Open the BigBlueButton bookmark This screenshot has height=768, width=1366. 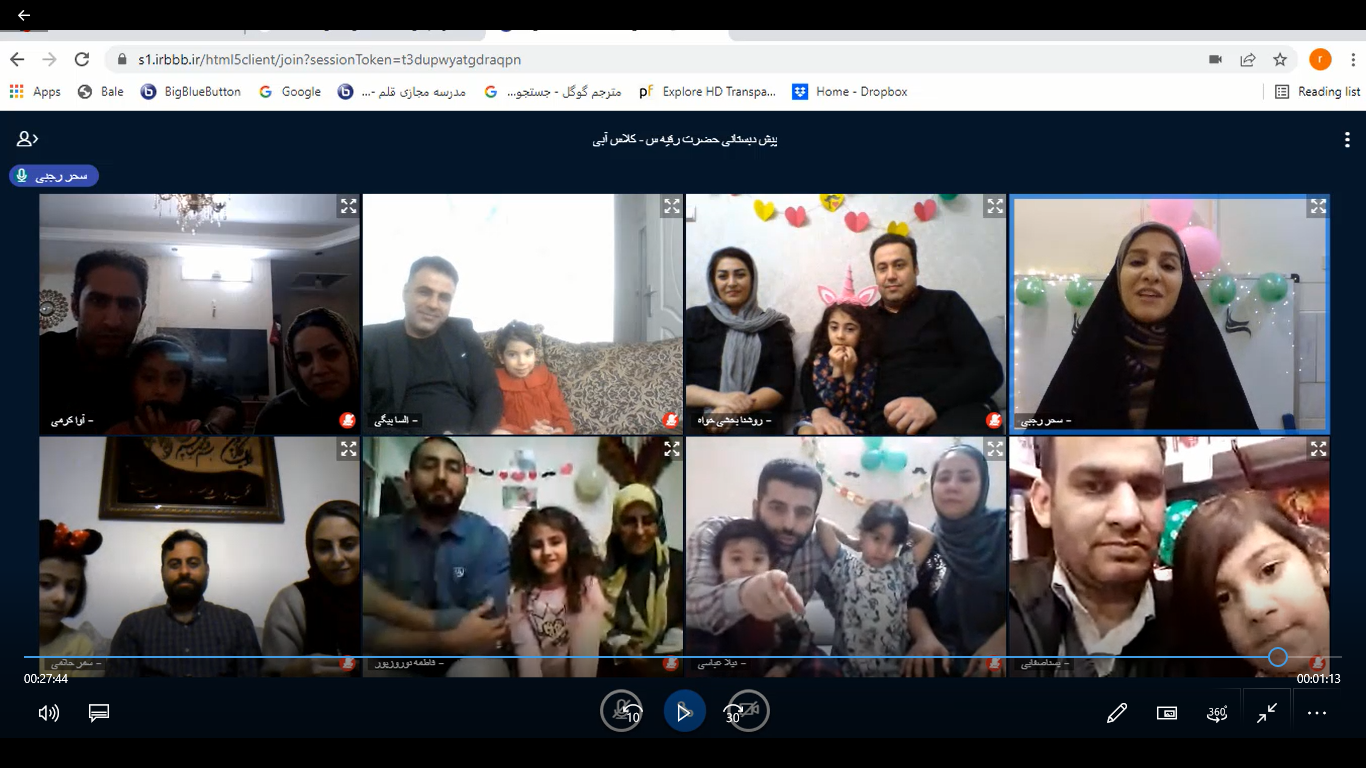[x=191, y=91]
